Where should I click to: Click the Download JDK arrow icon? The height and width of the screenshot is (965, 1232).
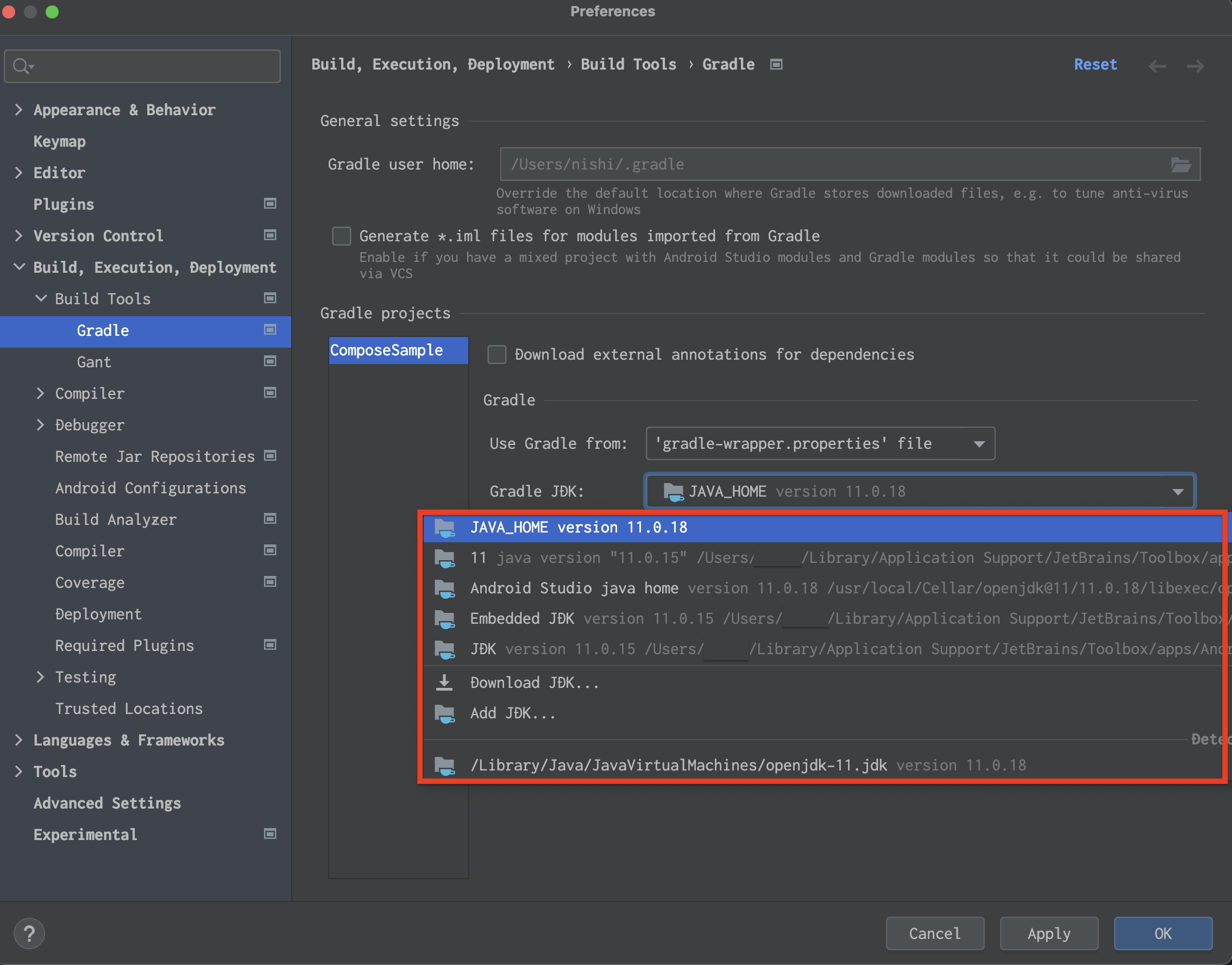[x=444, y=682]
